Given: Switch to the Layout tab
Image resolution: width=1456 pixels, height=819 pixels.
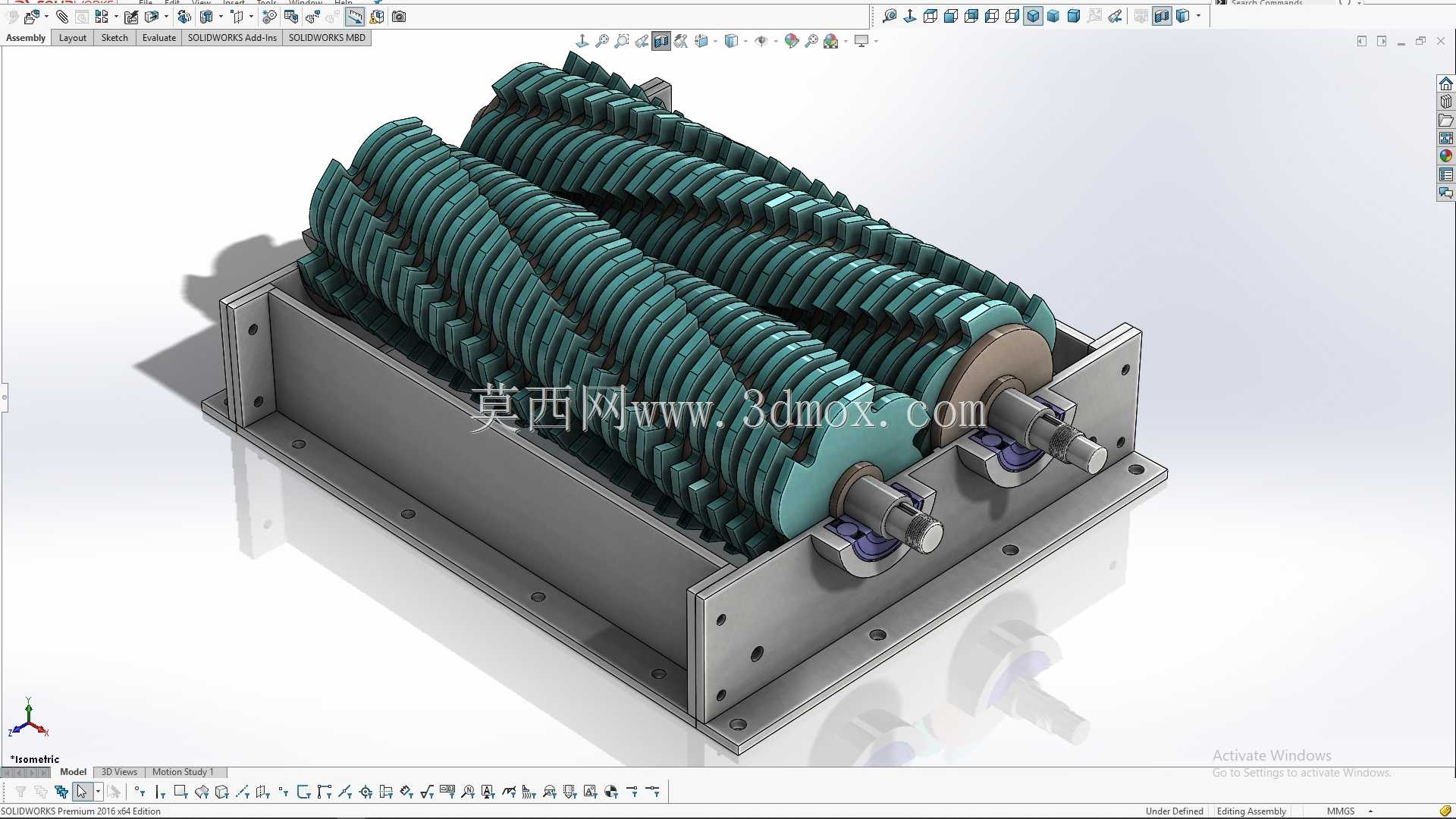Looking at the screenshot, I should tap(73, 38).
